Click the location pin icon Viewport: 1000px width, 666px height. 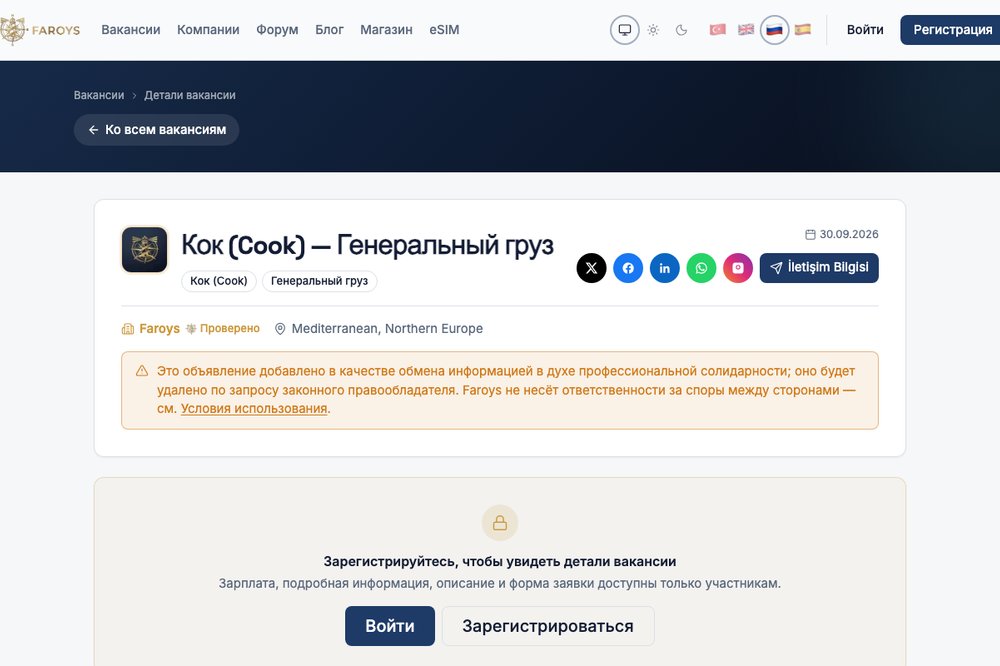pyautogui.click(x=280, y=329)
